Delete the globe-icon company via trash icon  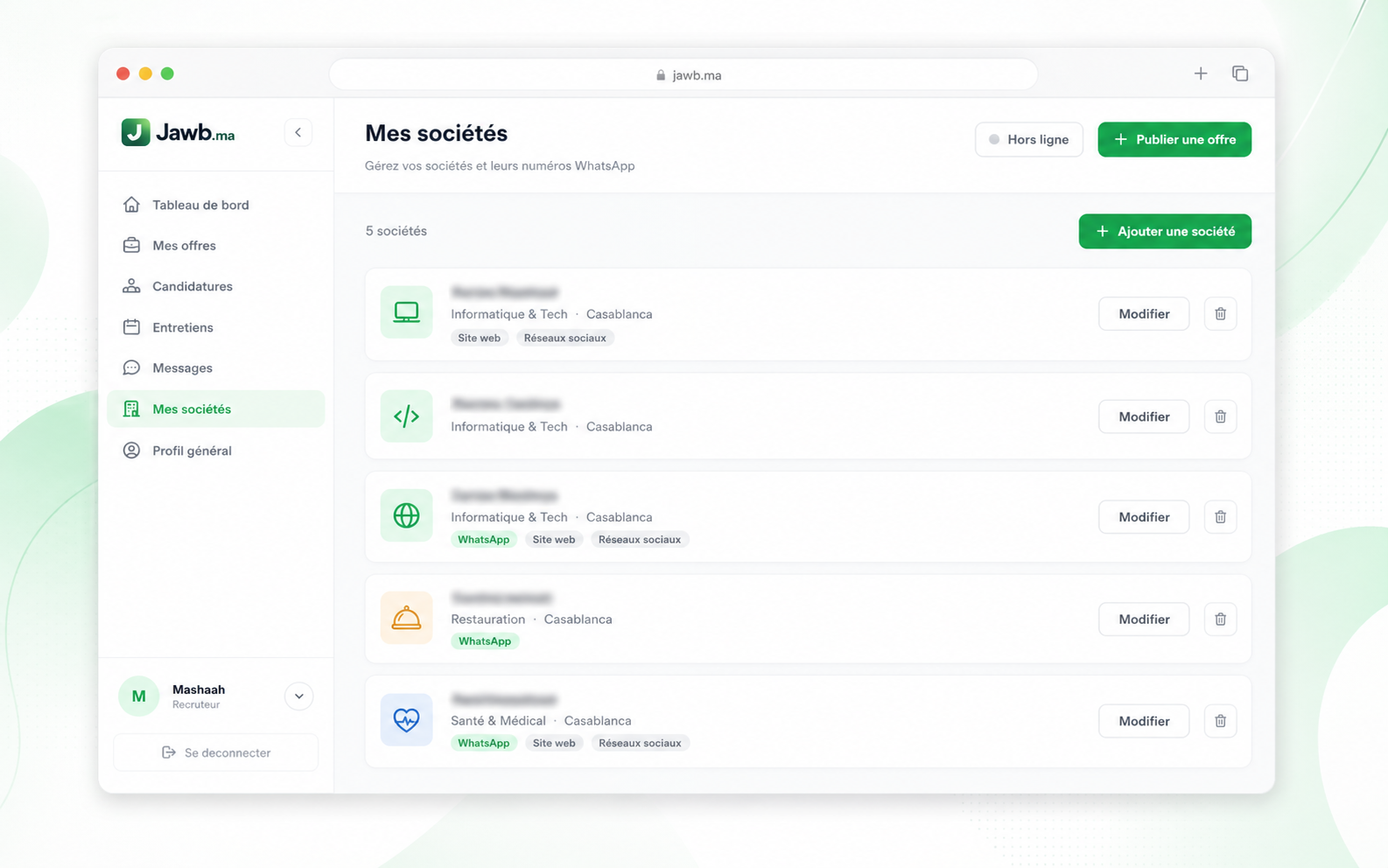pos(1220,517)
